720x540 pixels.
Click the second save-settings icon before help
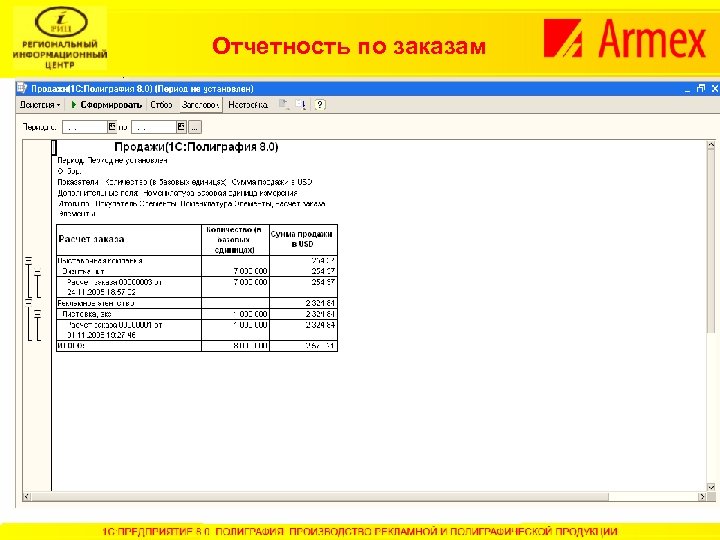tap(300, 105)
